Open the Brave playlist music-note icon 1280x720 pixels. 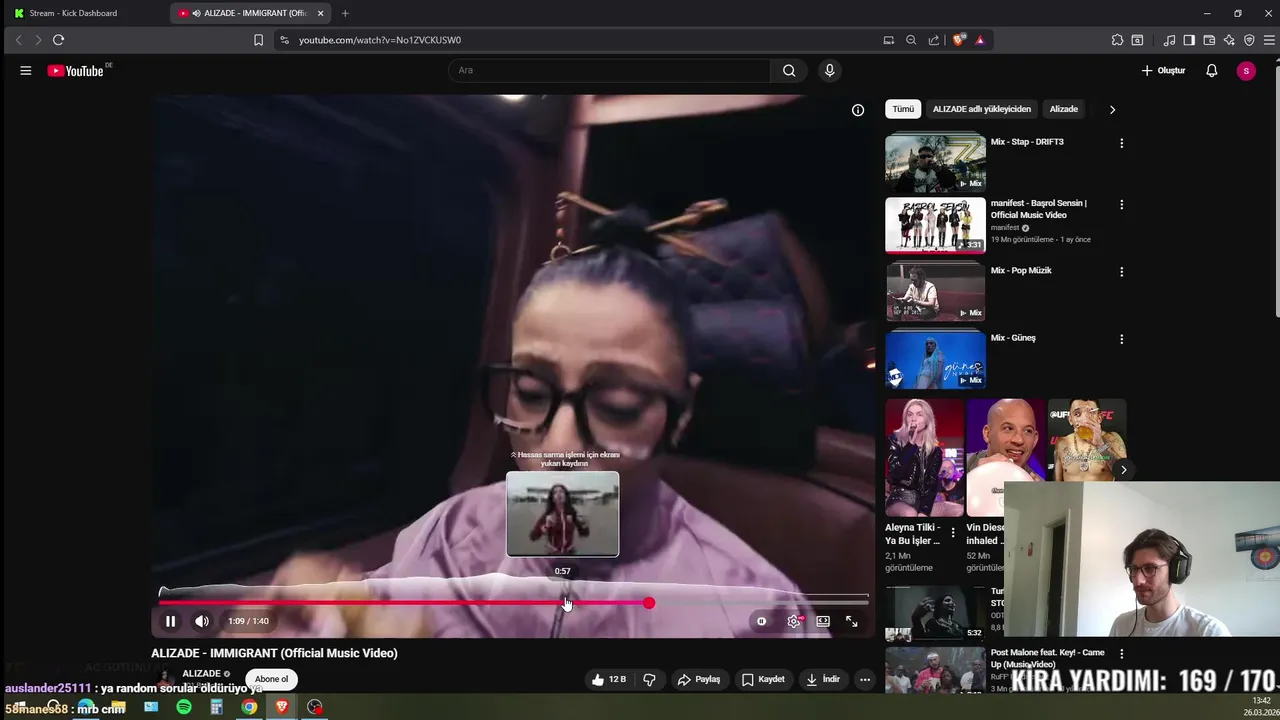coord(1169,40)
